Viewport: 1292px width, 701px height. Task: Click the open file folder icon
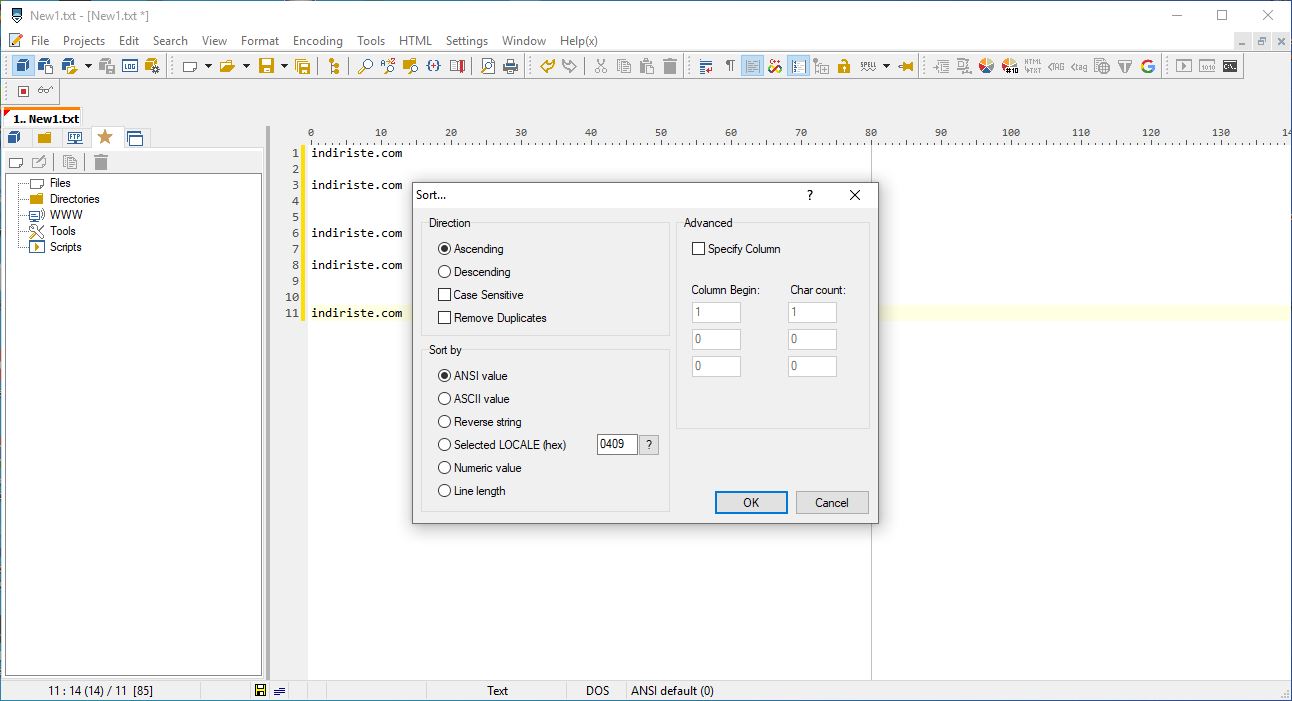pos(227,66)
